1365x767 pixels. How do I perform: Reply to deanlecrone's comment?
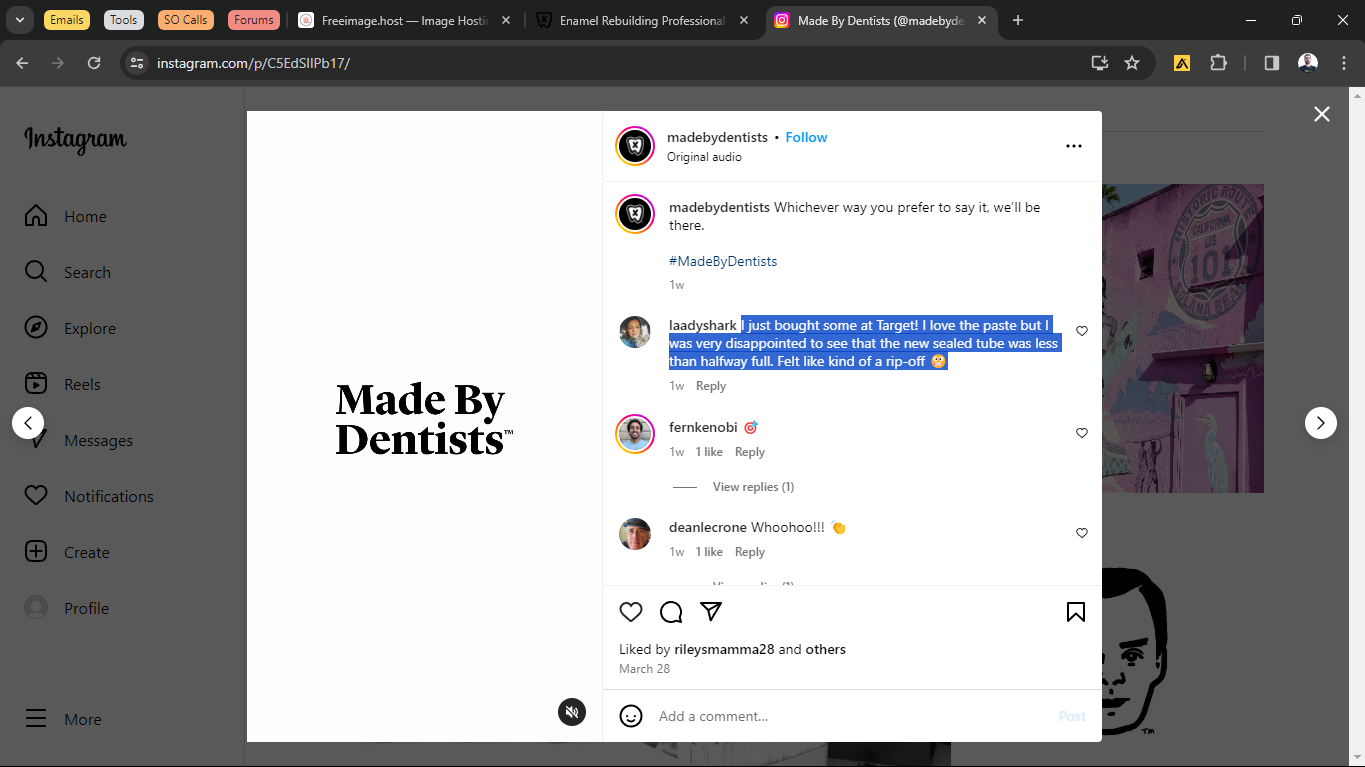750,552
